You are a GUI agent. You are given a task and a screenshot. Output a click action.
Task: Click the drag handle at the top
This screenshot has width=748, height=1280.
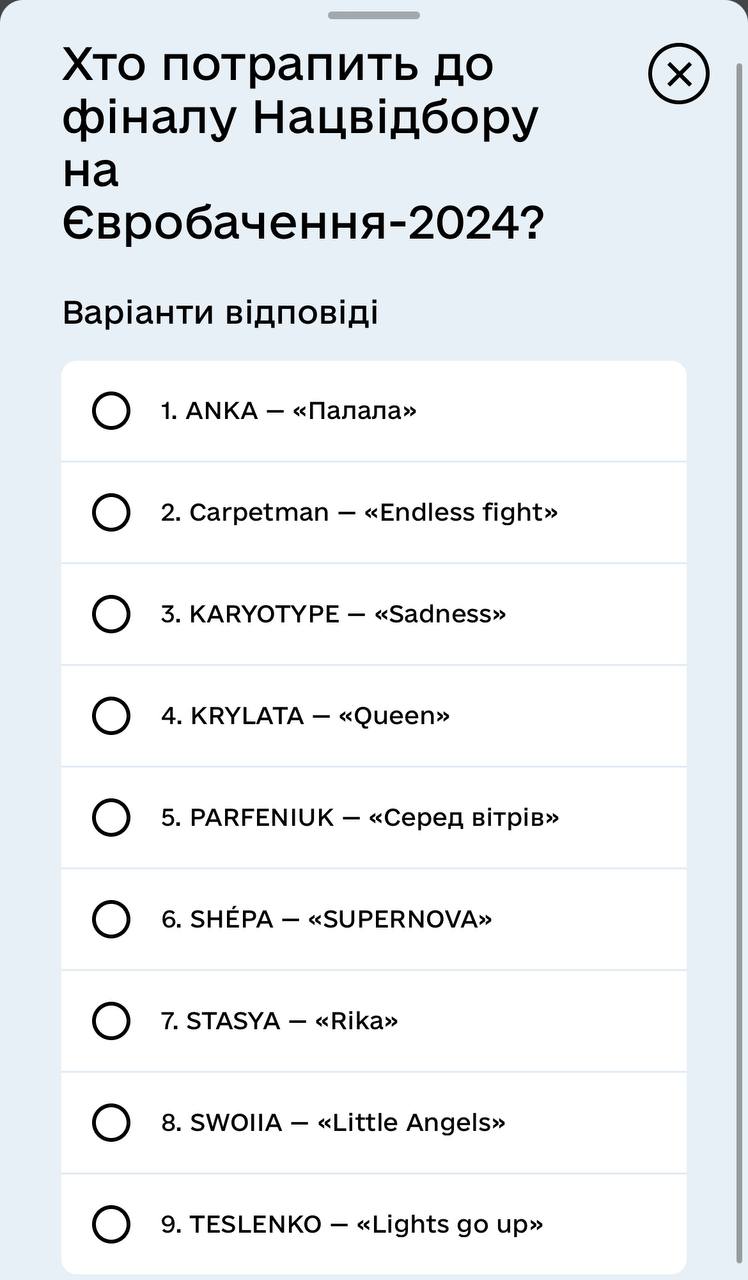tap(374, 15)
